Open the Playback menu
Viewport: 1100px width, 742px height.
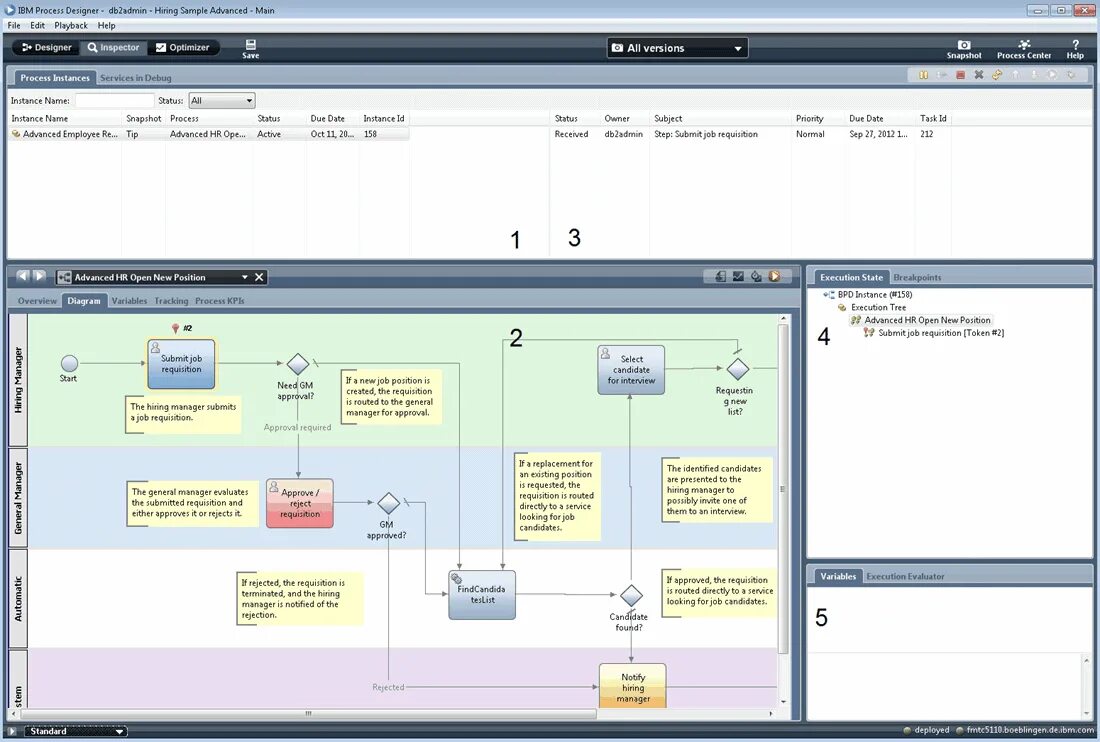[71, 25]
